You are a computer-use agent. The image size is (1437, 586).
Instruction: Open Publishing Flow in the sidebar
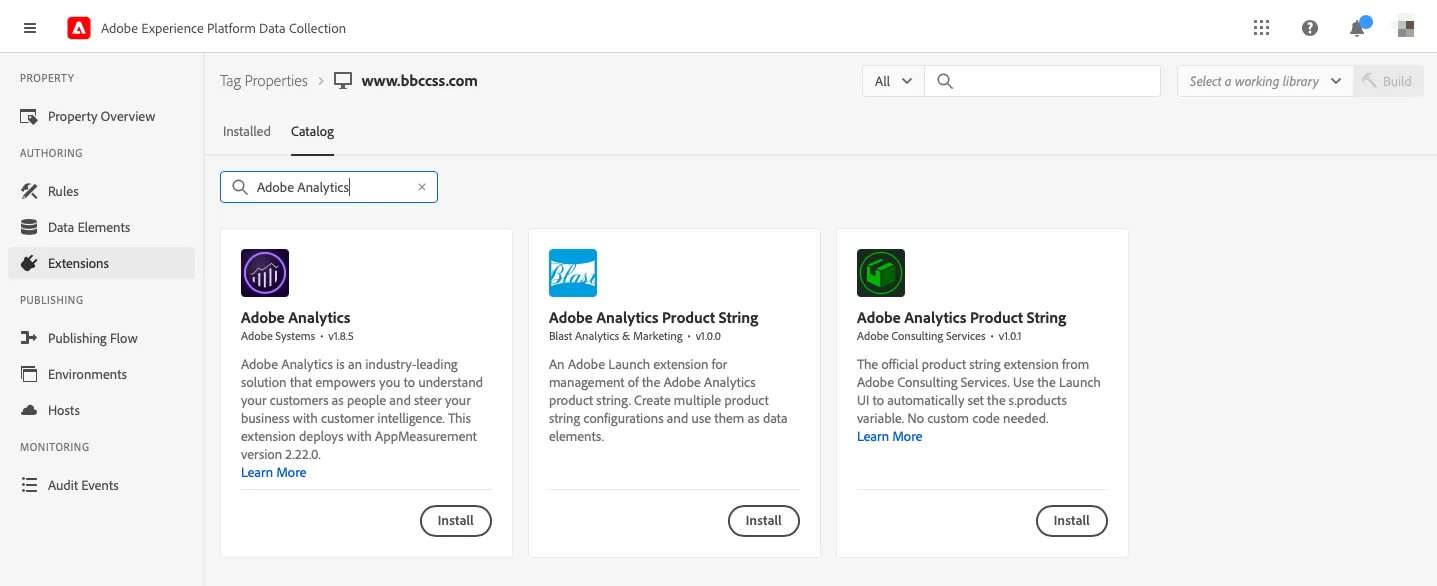[x=101, y=338]
